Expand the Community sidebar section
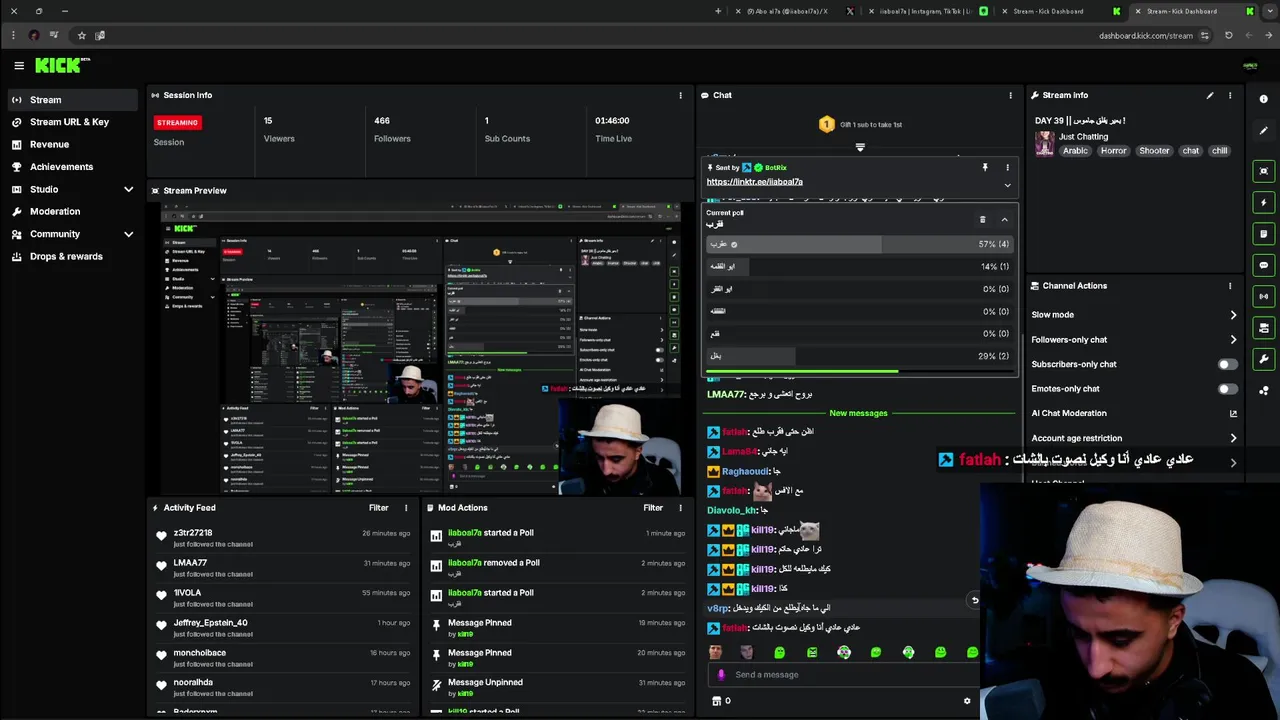This screenshot has width=1280, height=720. tap(128, 234)
